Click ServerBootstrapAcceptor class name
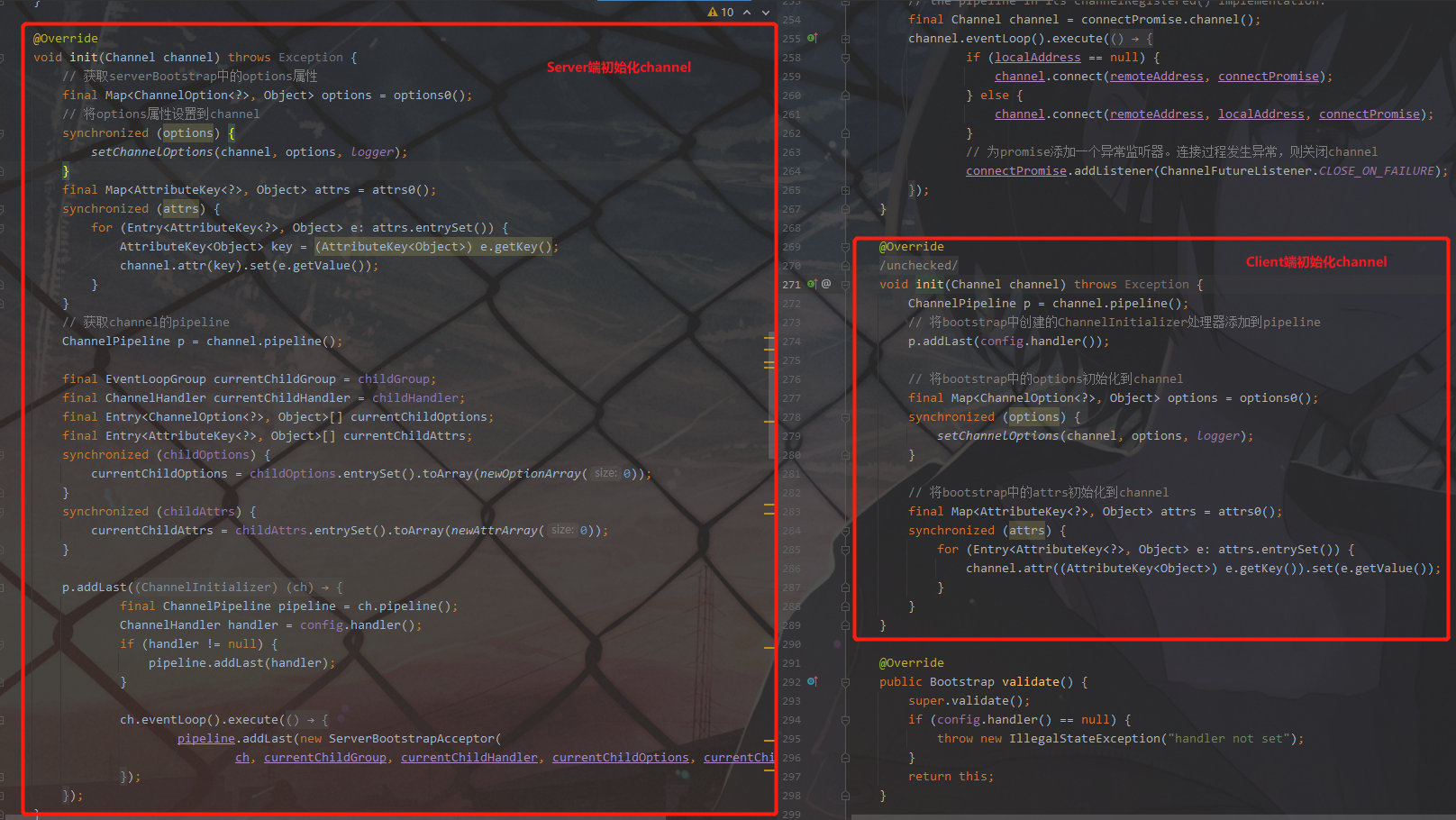1456x820 pixels. pos(411,738)
